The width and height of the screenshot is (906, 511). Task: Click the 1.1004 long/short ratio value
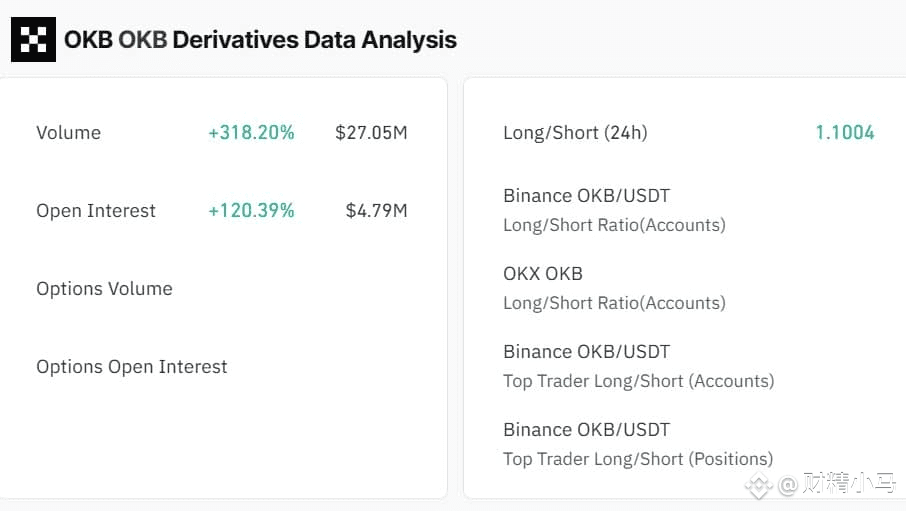844,133
